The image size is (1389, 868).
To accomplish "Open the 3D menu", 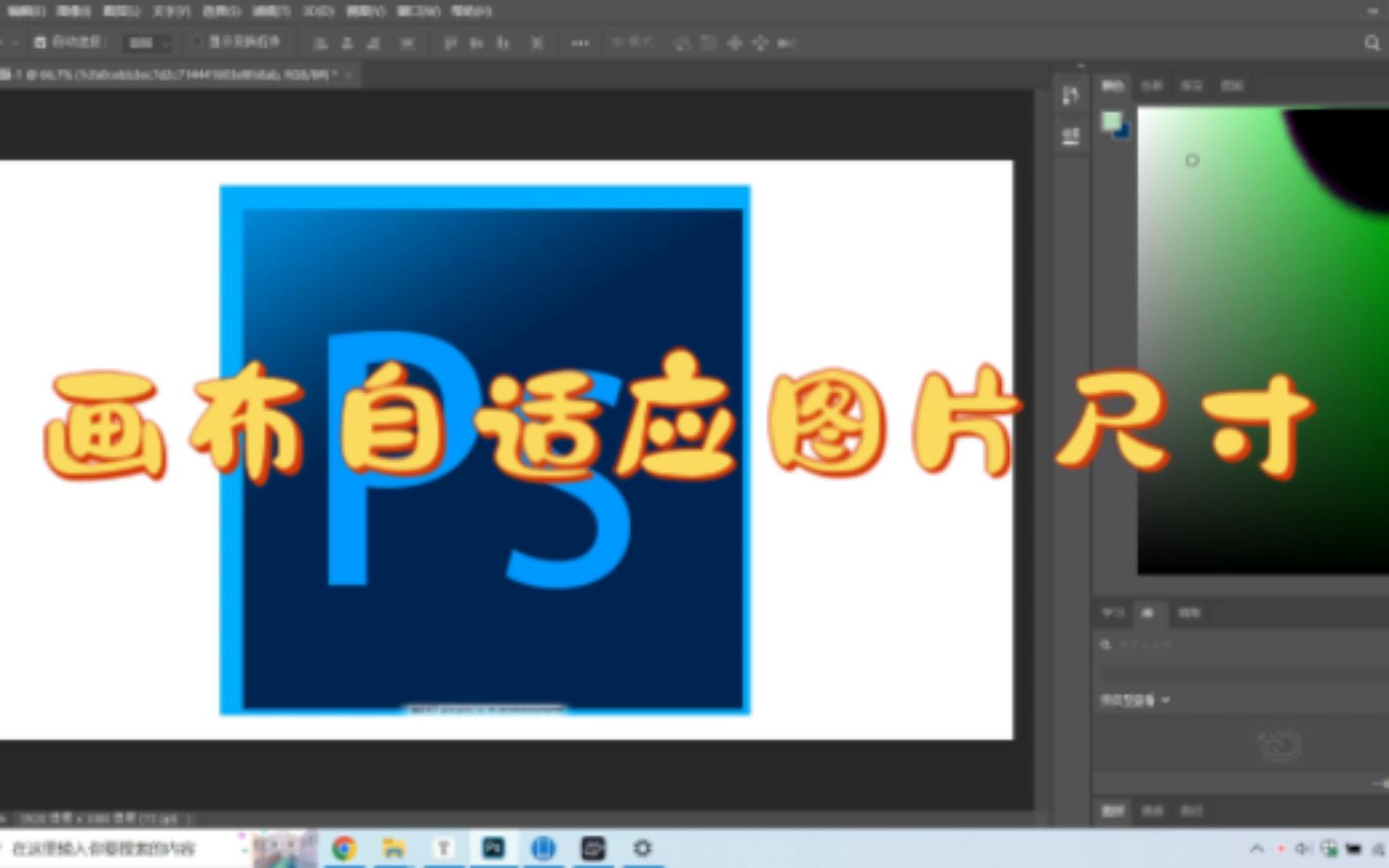I will [x=318, y=11].
